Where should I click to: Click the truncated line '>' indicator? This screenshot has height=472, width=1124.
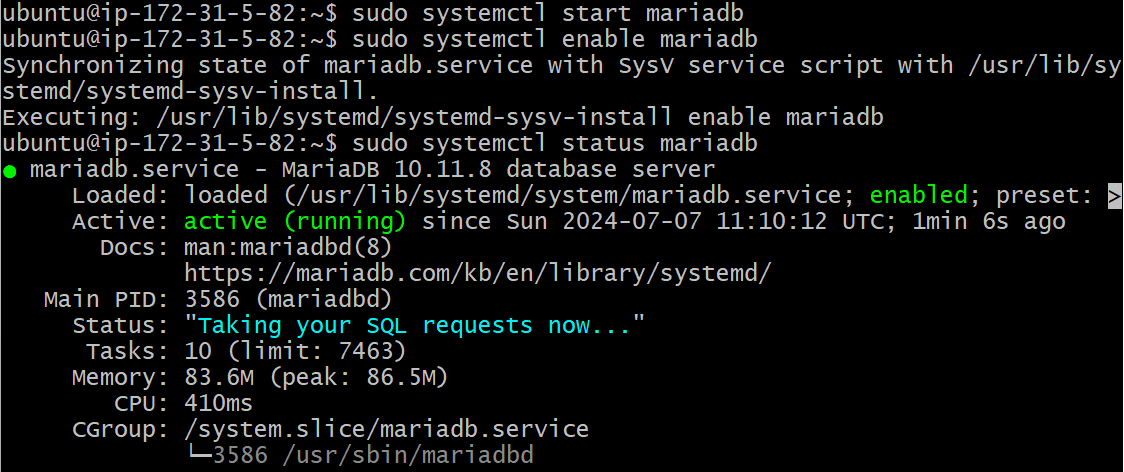[x=1114, y=195]
